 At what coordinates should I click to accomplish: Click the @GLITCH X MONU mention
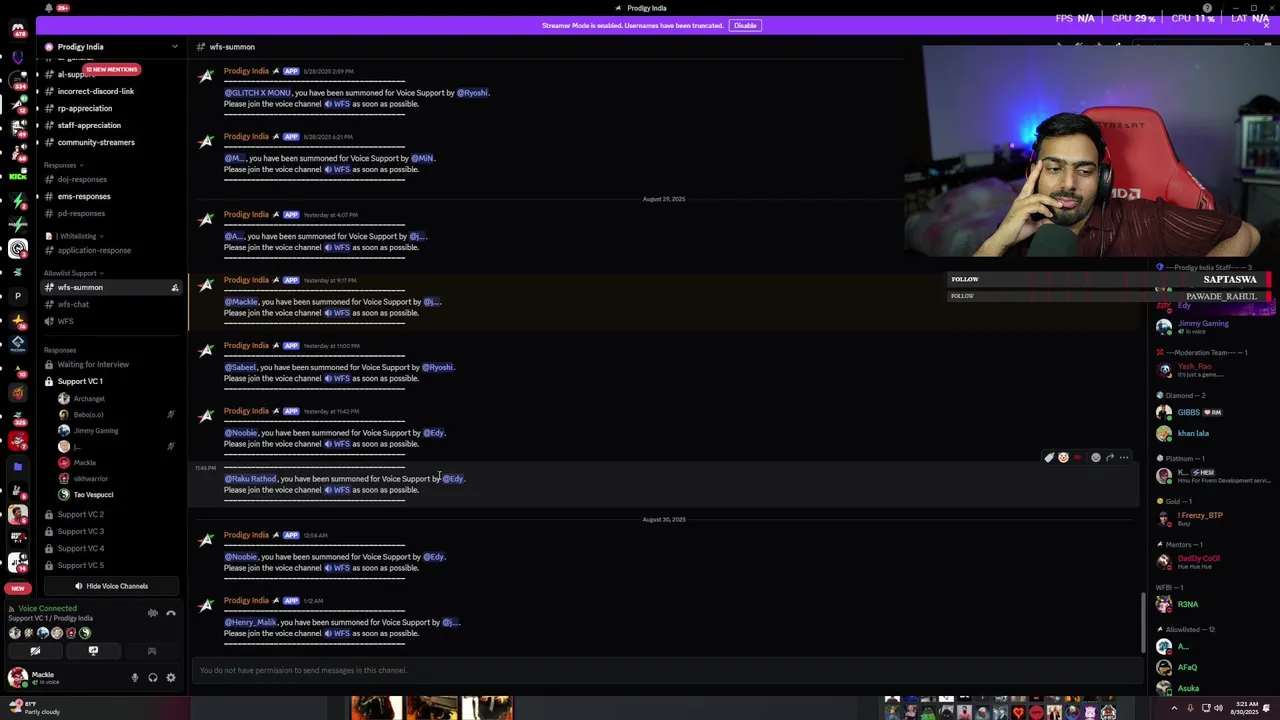pyautogui.click(x=257, y=93)
